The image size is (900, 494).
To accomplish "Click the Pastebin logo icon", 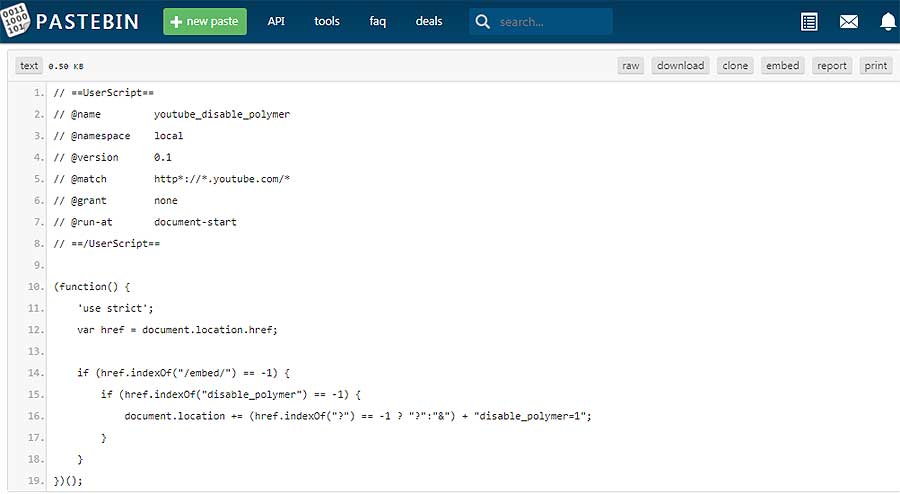I will tap(15, 20).
